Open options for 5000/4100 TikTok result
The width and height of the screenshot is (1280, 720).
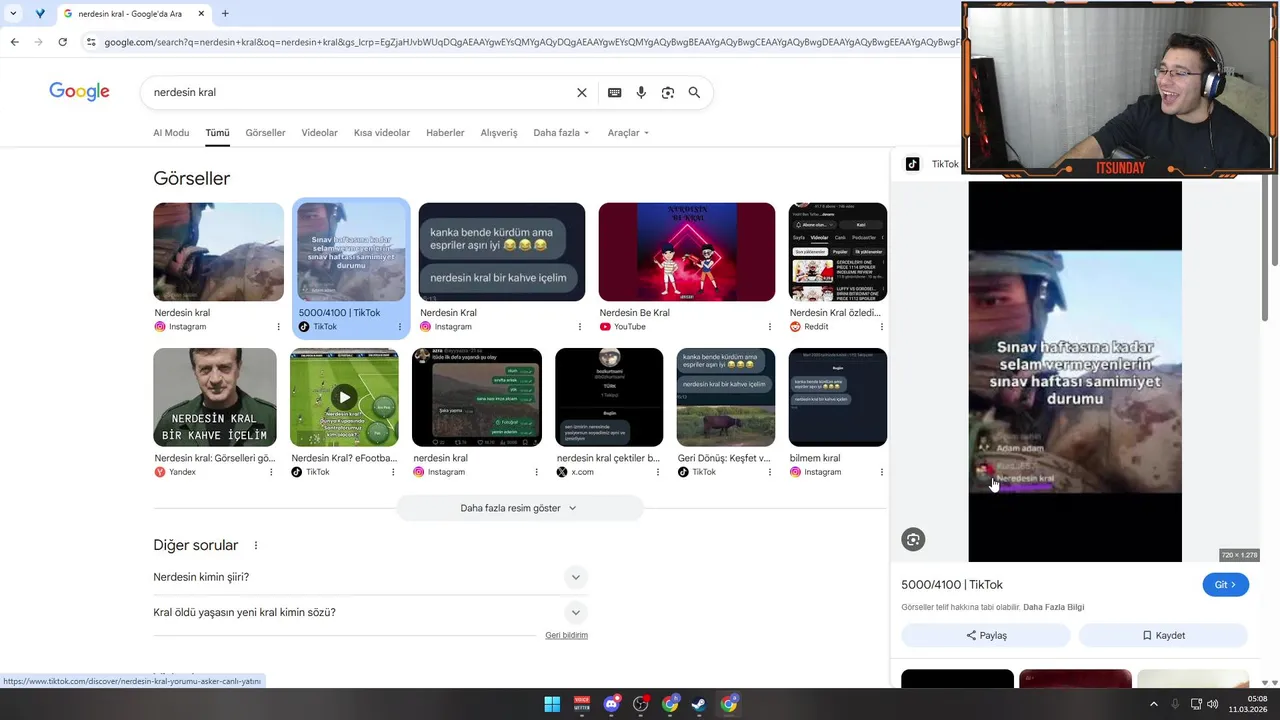pyautogui.click(x=399, y=327)
